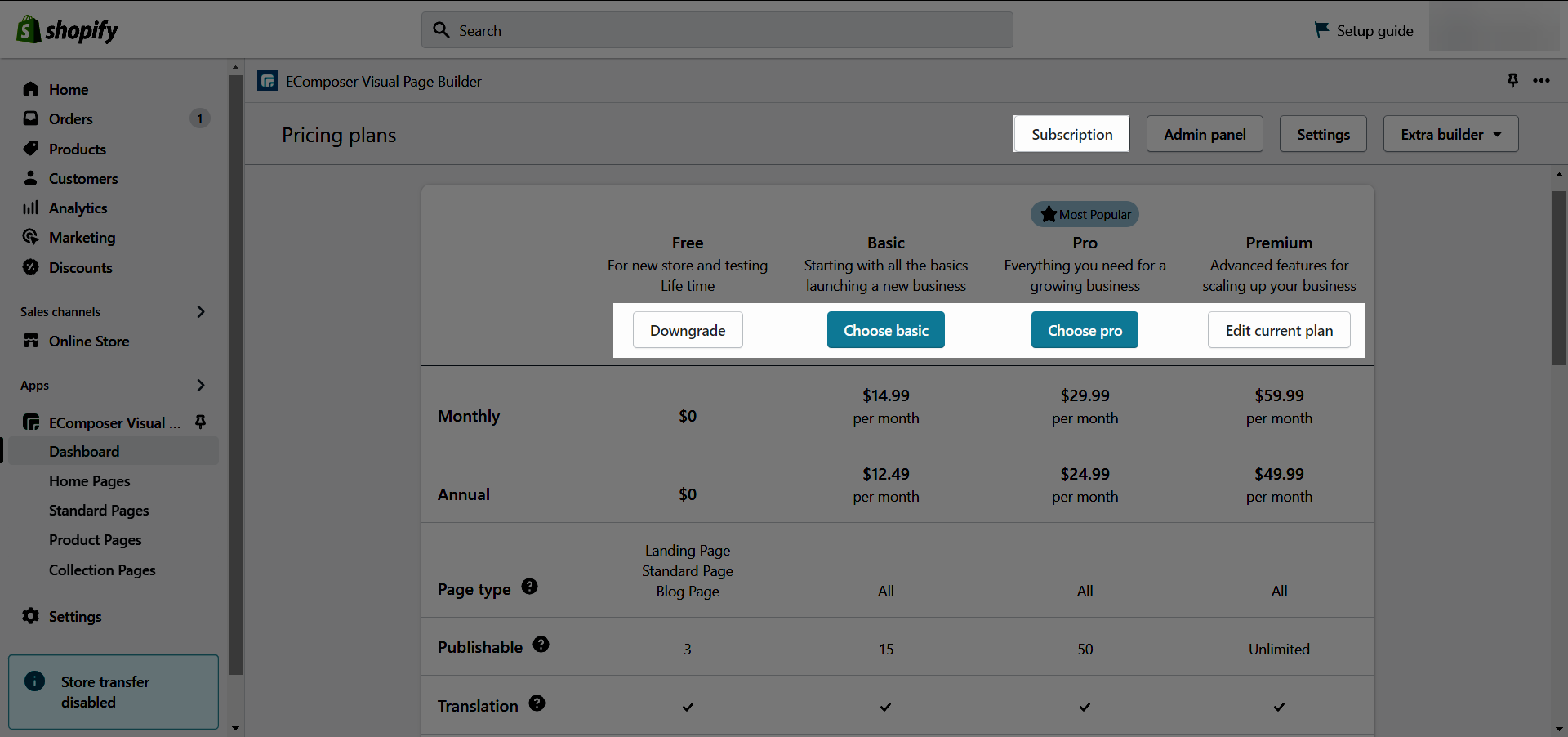Show Publishable help tooltip icon
This screenshot has height=737, width=1568.
(541, 644)
